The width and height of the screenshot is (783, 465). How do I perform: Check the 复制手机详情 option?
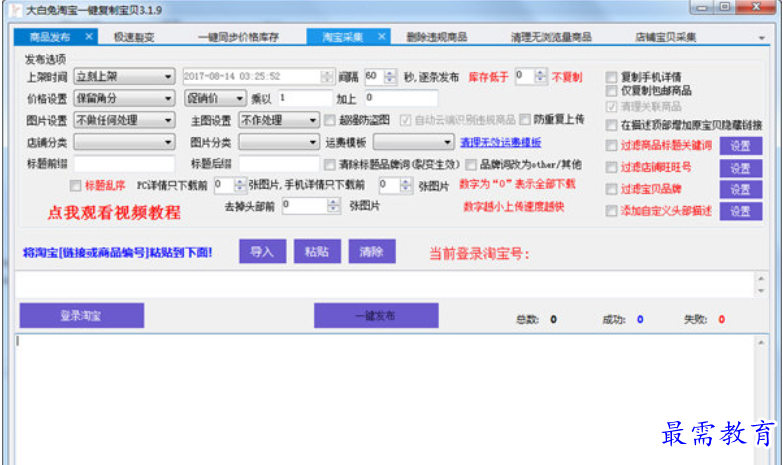[611, 77]
